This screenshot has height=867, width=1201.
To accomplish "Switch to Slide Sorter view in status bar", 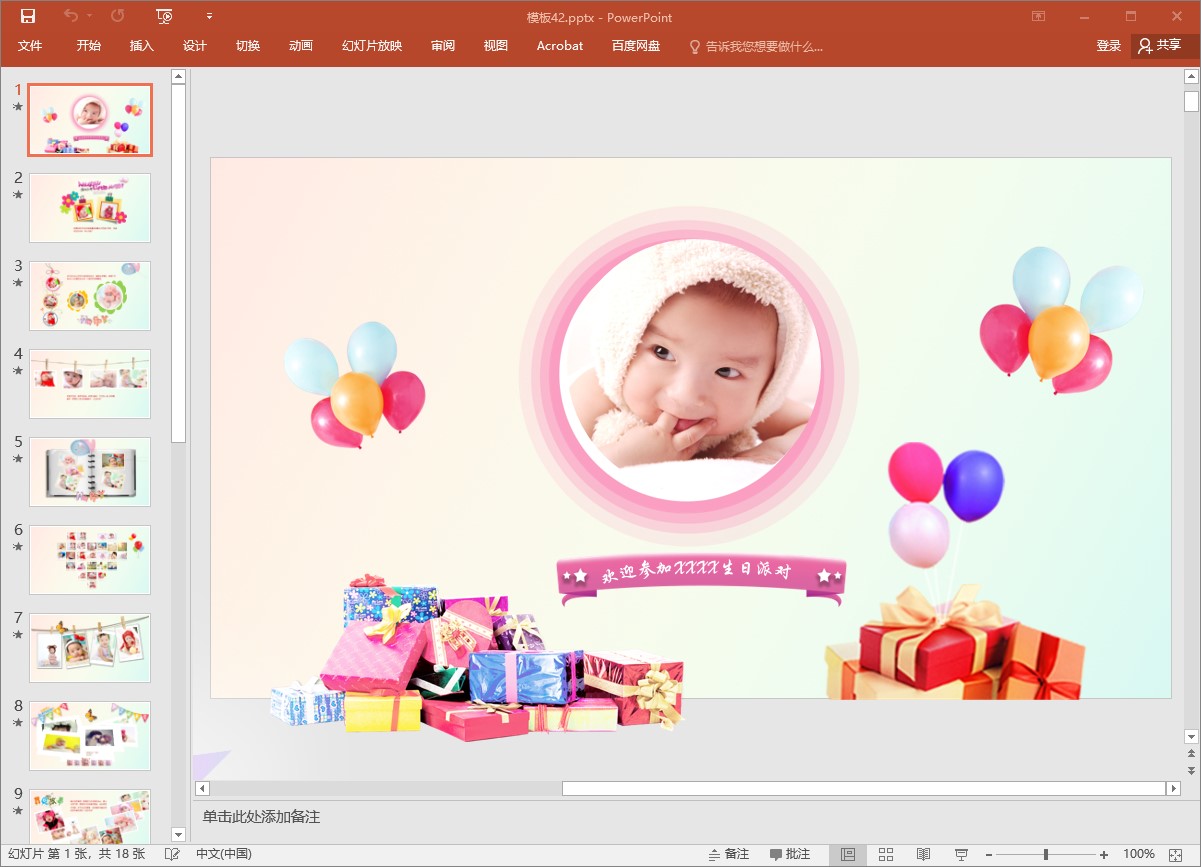I will pos(886,854).
